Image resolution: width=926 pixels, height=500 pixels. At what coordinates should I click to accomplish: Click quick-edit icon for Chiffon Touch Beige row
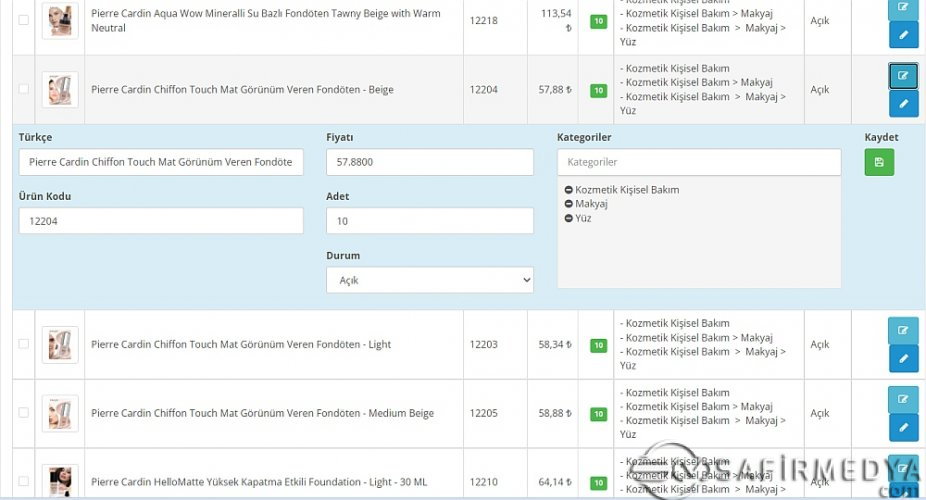903,76
